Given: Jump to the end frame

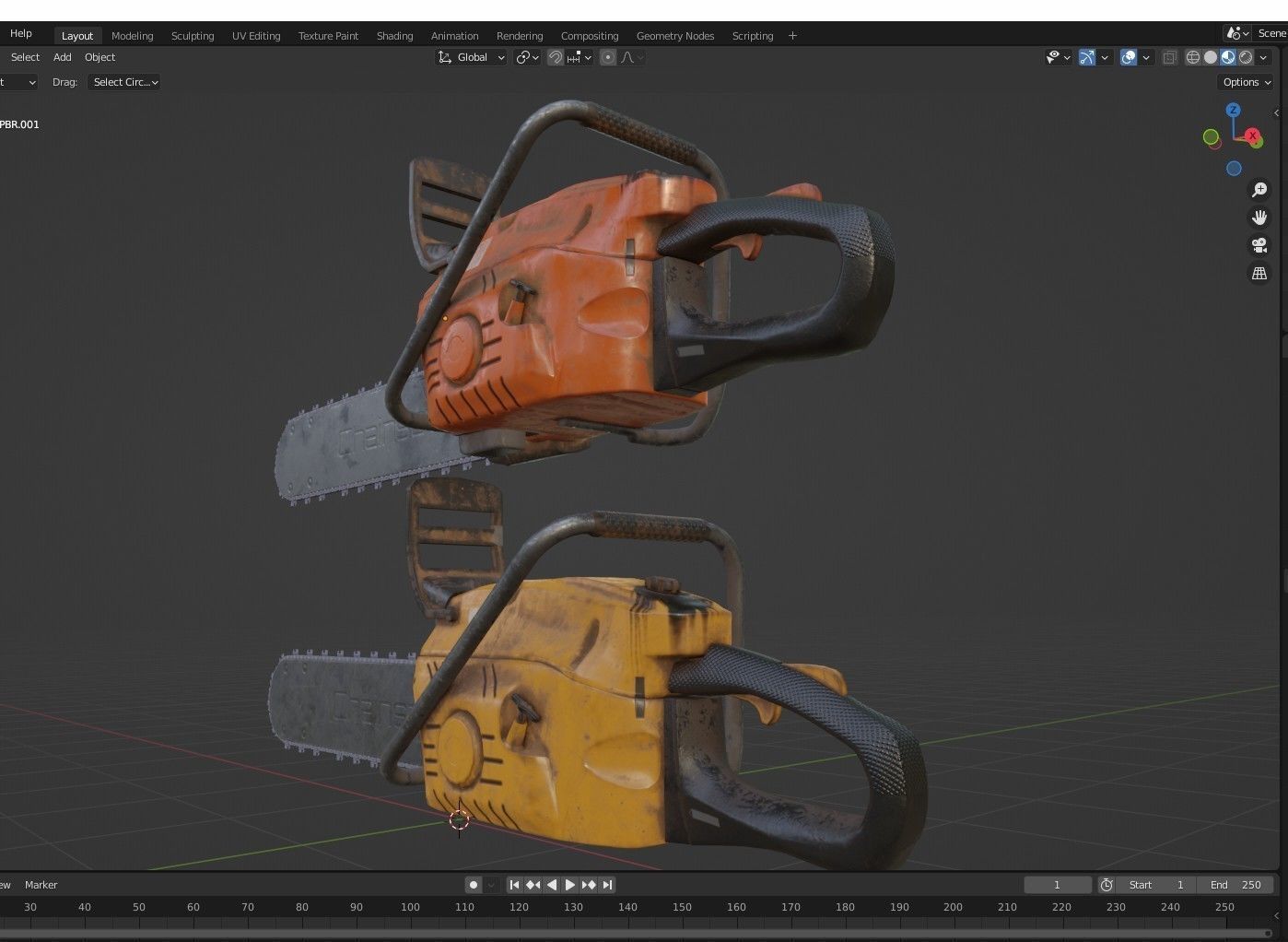Looking at the screenshot, I should coord(607,885).
